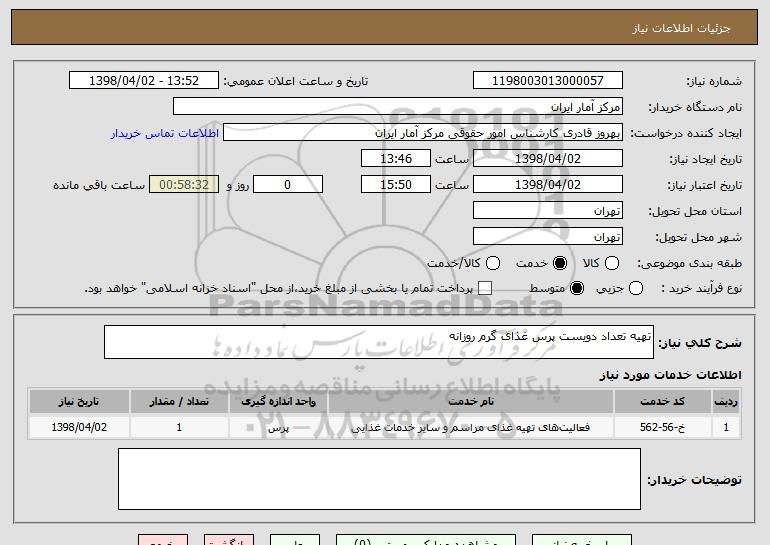The image size is (770, 545).
Task: Click the شرح کلی نیاز text area
Action: click(379, 342)
